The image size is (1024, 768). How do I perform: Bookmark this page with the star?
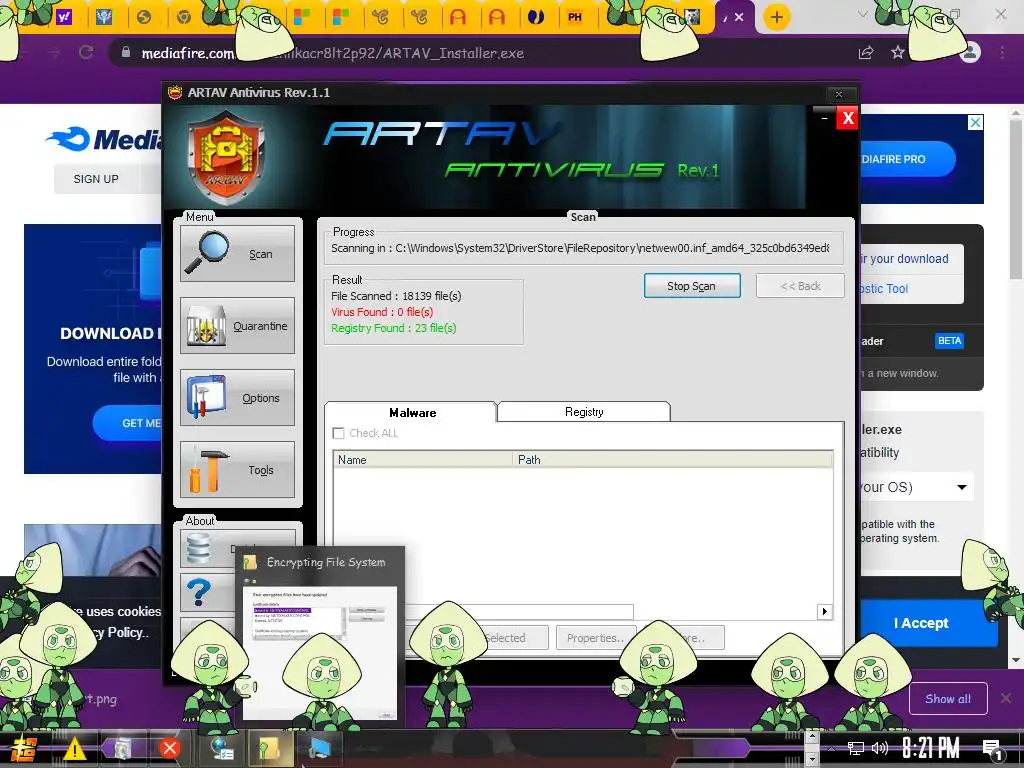(898, 52)
